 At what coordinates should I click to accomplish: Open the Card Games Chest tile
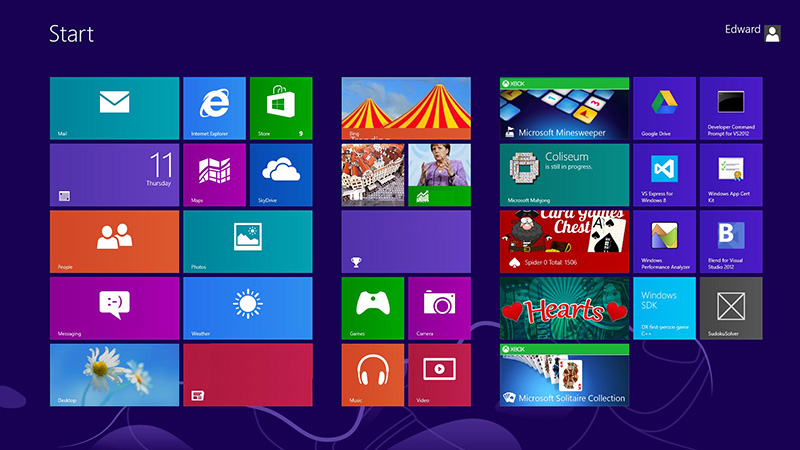pos(564,242)
